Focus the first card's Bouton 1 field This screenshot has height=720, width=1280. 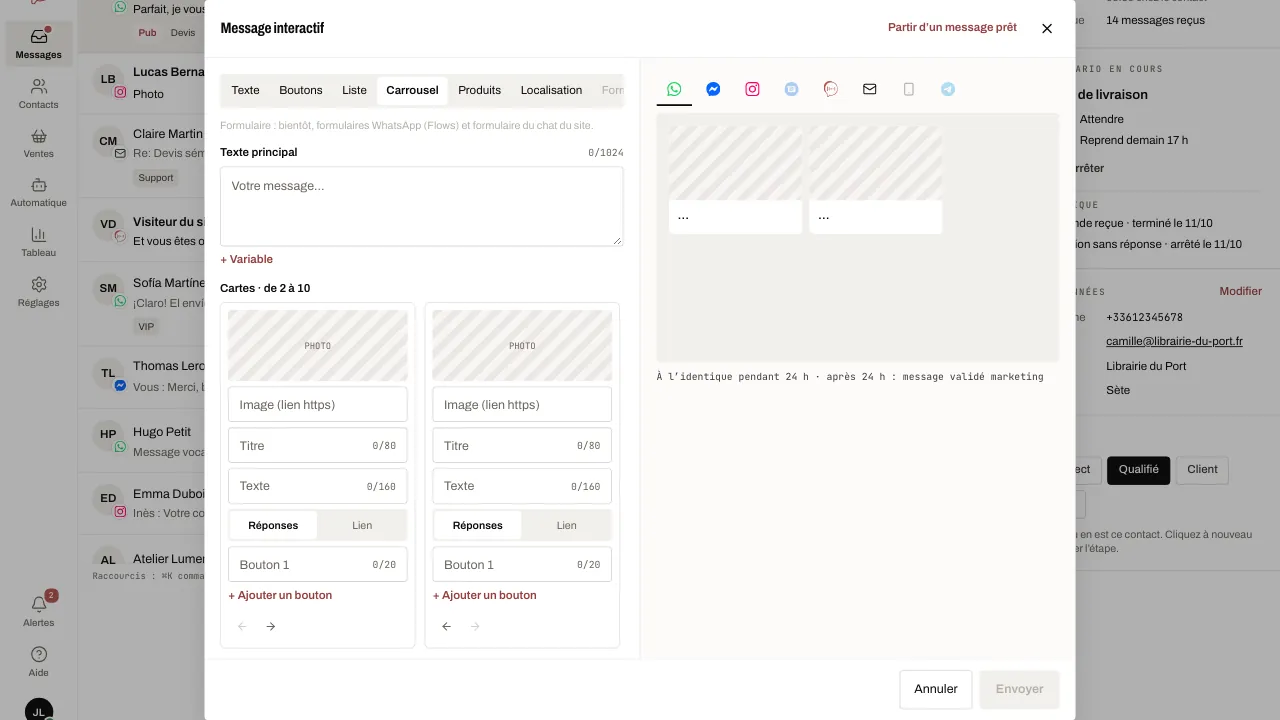[317, 565]
